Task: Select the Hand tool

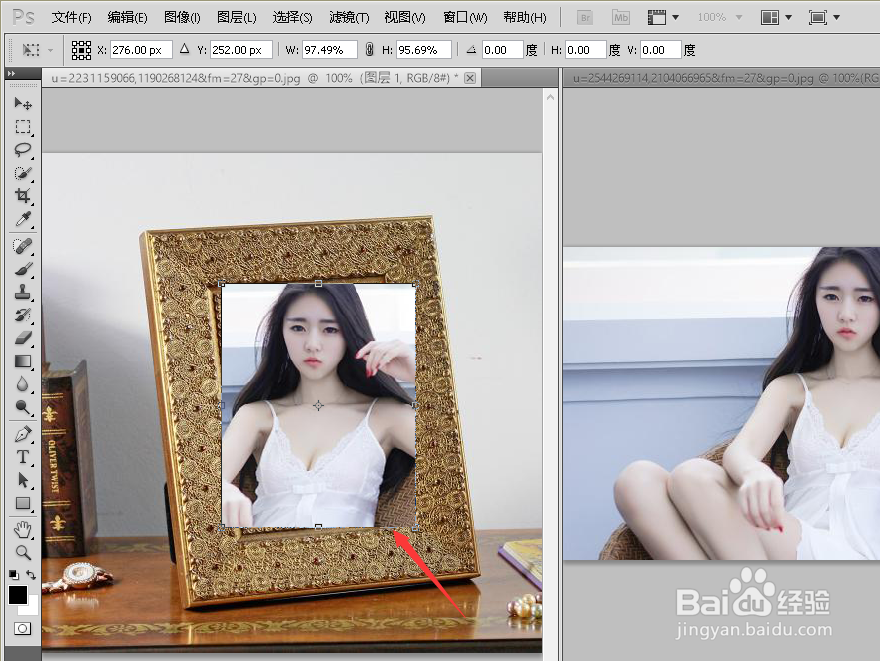Action: coord(22,530)
